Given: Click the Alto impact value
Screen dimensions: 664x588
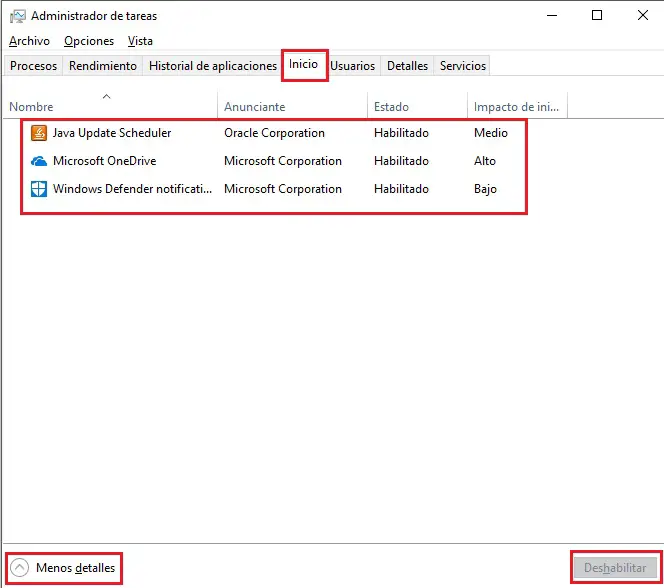Looking at the screenshot, I should pos(485,161).
